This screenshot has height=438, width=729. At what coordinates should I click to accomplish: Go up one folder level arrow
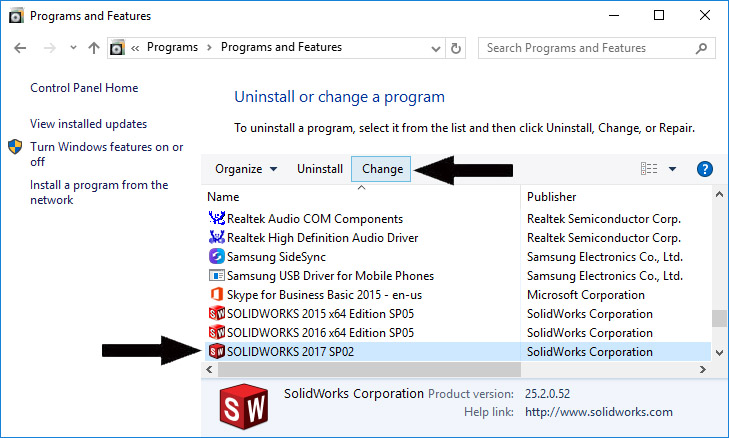pyautogui.click(x=94, y=48)
